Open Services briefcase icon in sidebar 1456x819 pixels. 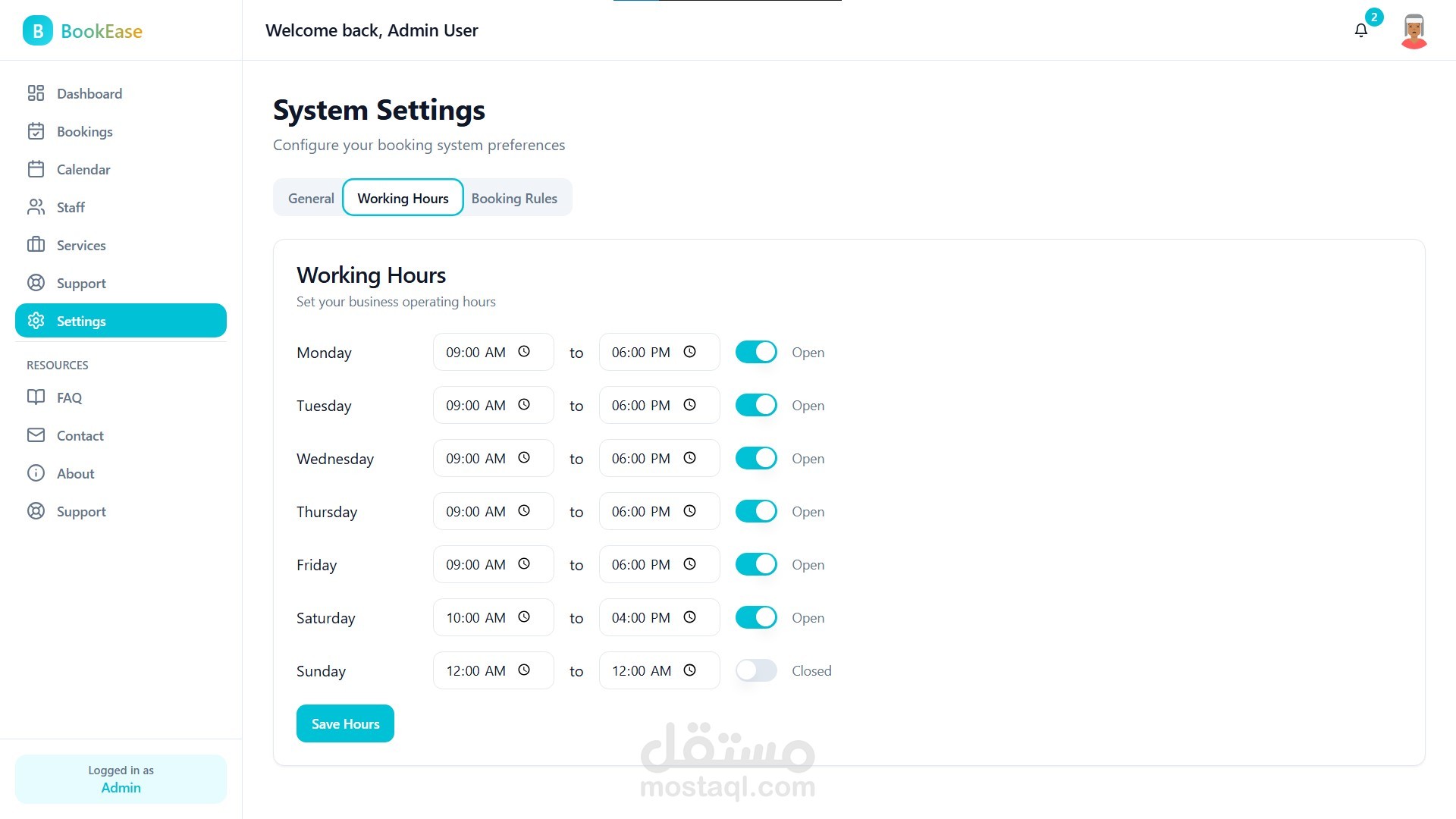[36, 245]
